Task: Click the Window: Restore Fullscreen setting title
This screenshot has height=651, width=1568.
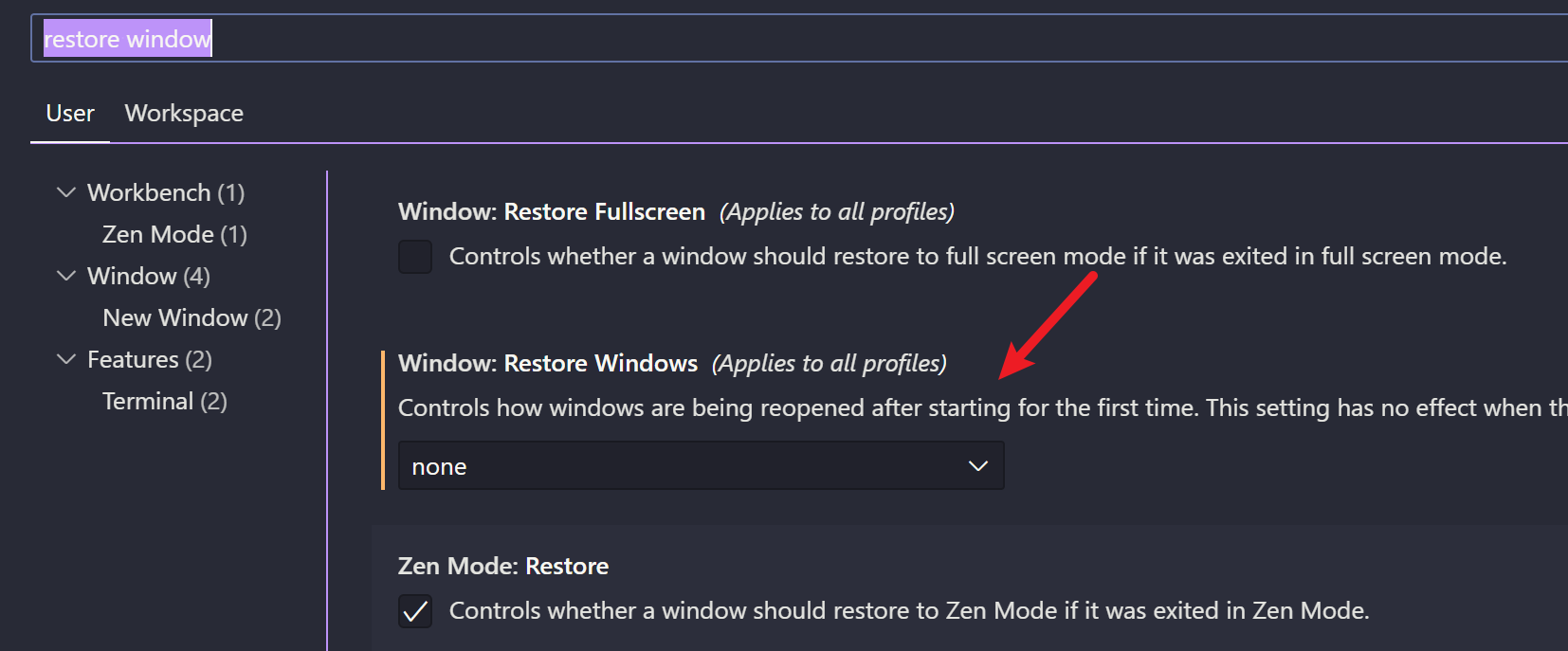Action: [x=552, y=211]
